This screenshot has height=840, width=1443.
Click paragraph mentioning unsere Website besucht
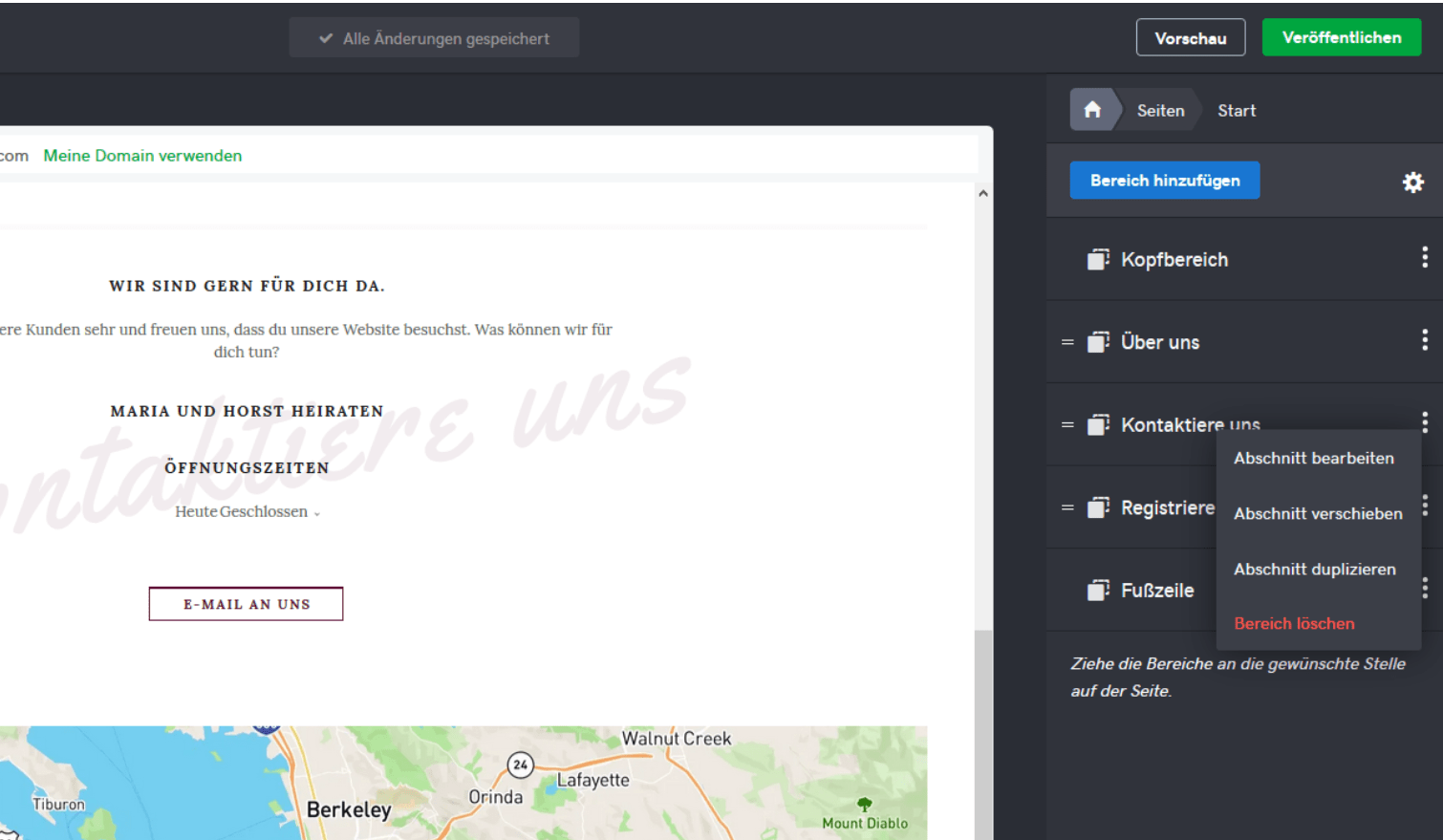tap(306, 340)
